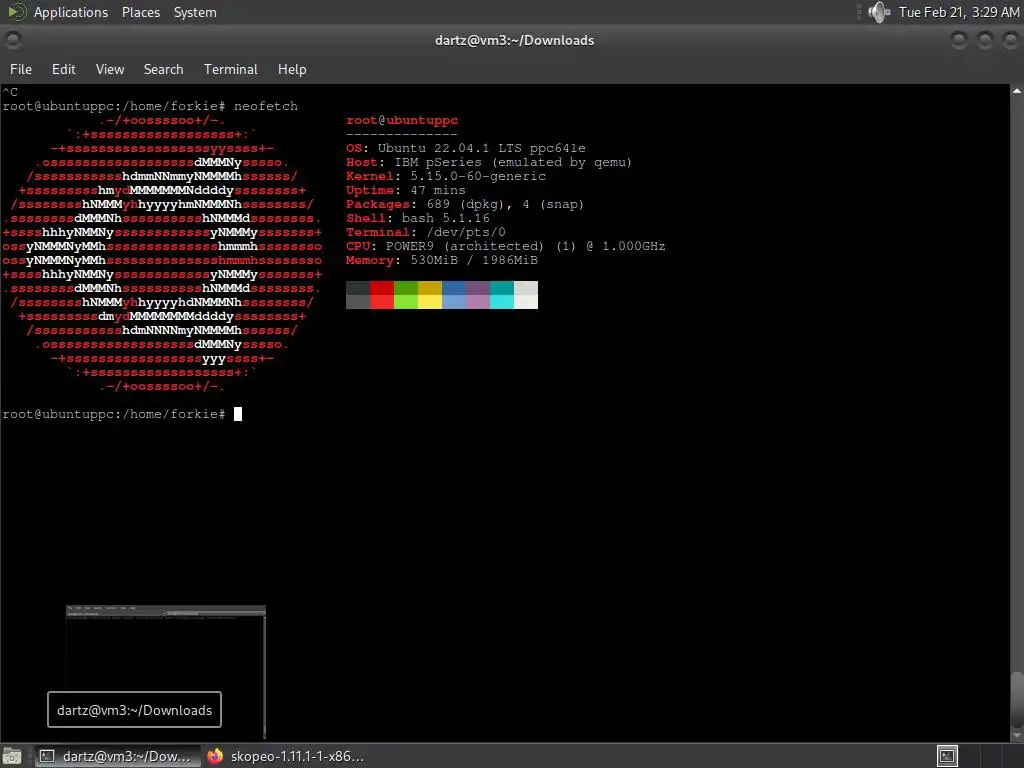This screenshot has width=1024, height=768.
Task: Click the show desktop icon in bottom panel
Action: tap(12, 756)
